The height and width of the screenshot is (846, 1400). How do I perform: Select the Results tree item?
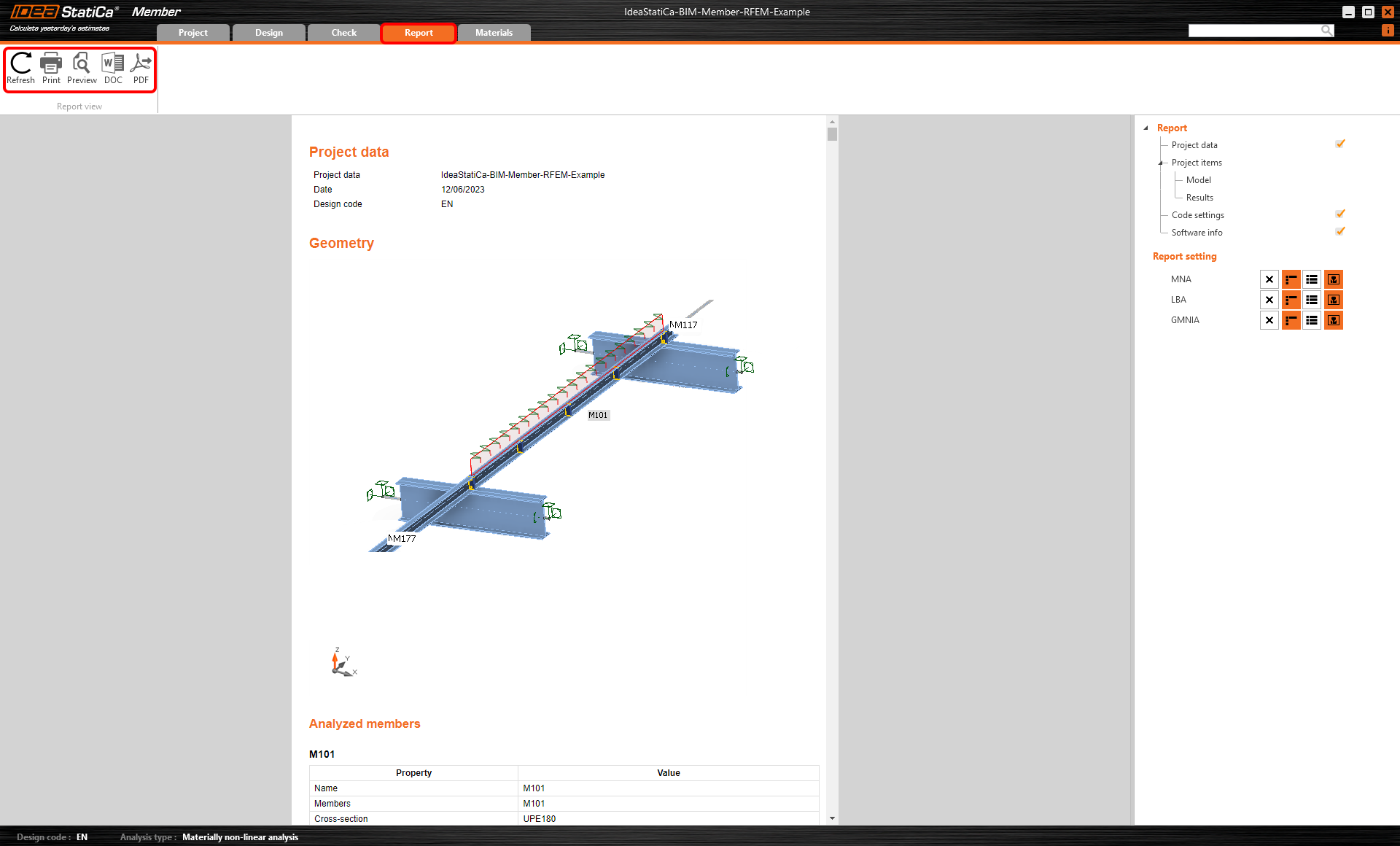[x=1199, y=198]
